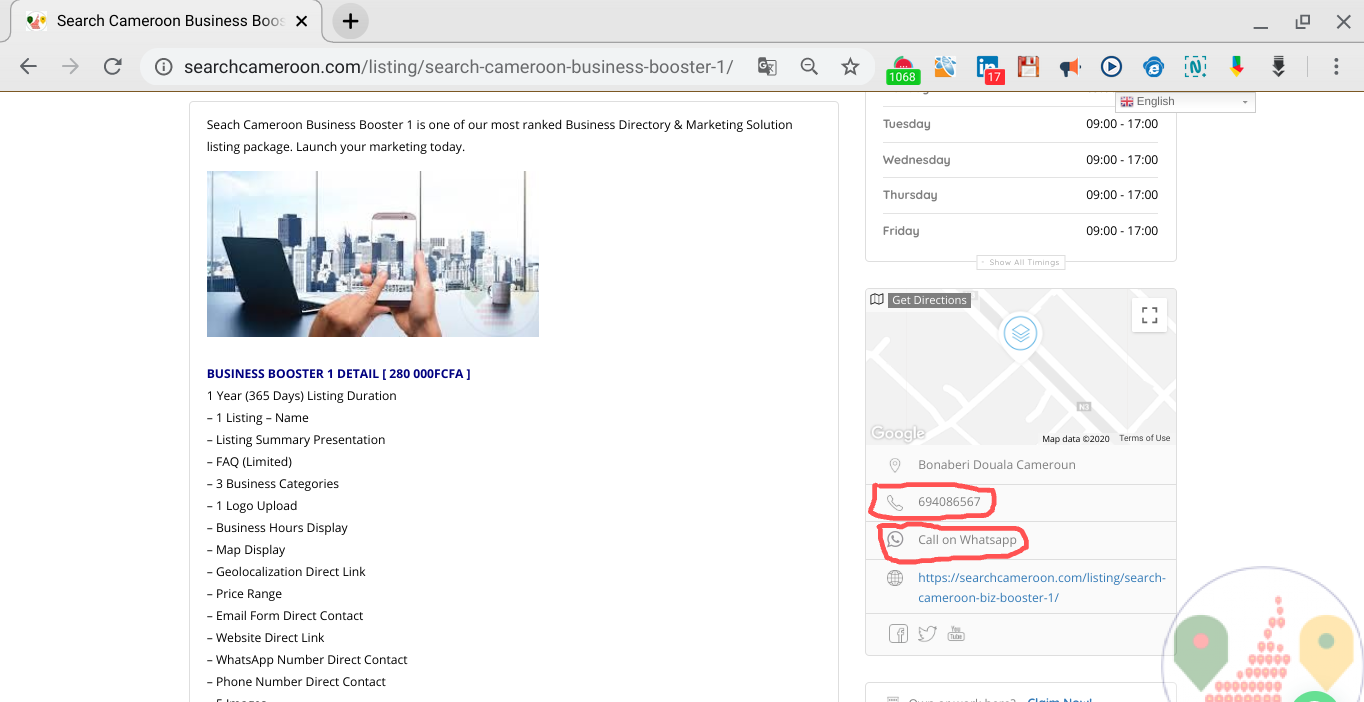The width and height of the screenshot is (1364, 702).
Task: Click the 'WhatsApp Number Direct Contact' line
Action: [307, 660]
